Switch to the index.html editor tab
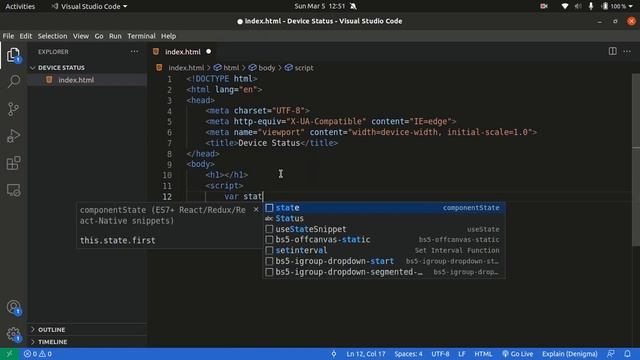 pyautogui.click(x=182, y=51)
